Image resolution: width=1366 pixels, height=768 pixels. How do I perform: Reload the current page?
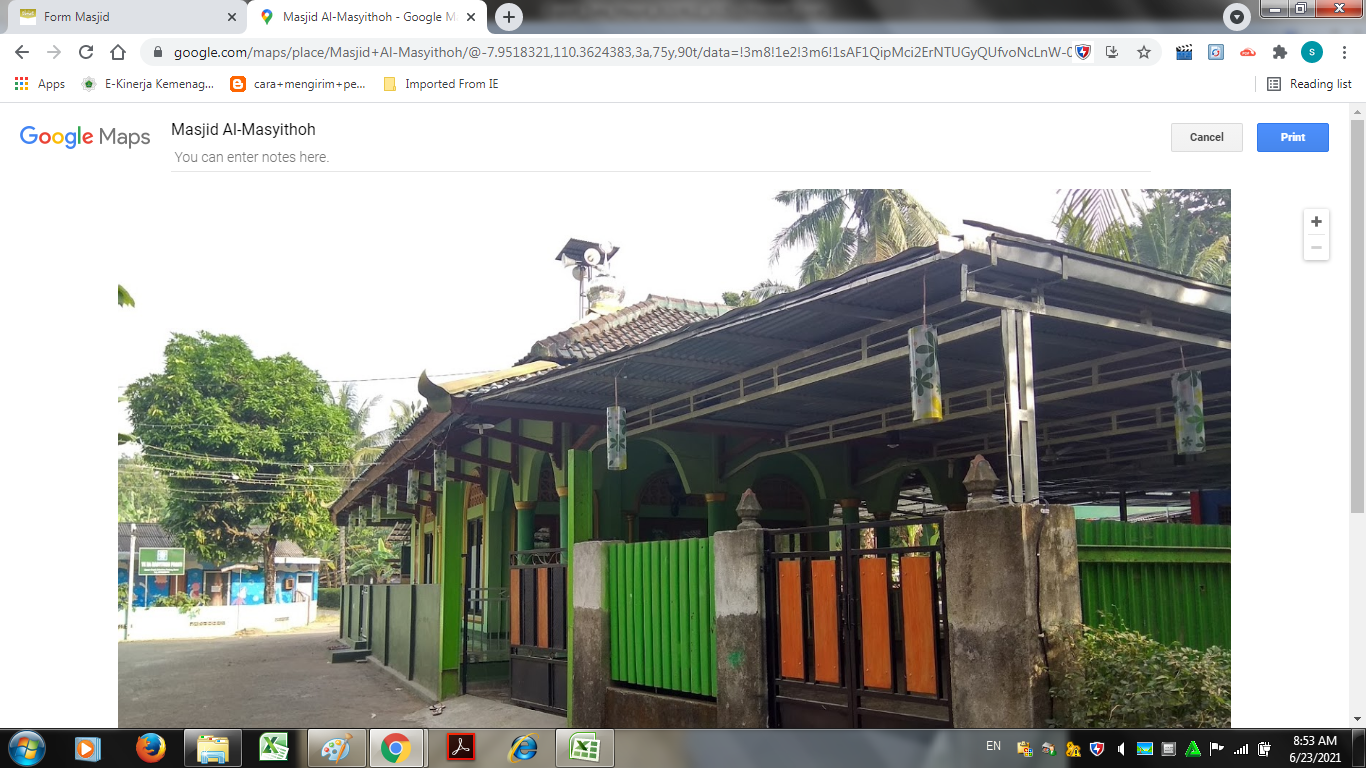[86, 52]
